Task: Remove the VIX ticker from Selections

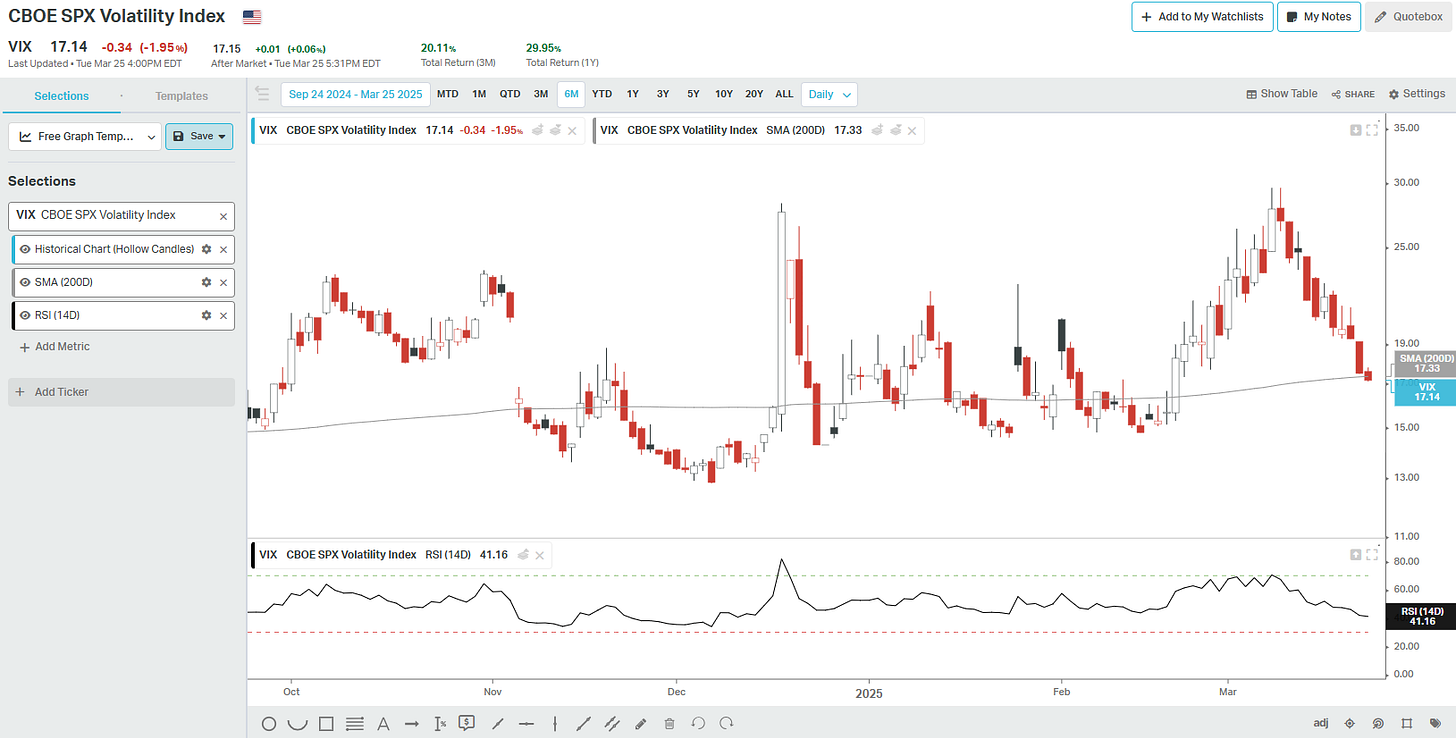Action: pos(223,216)
